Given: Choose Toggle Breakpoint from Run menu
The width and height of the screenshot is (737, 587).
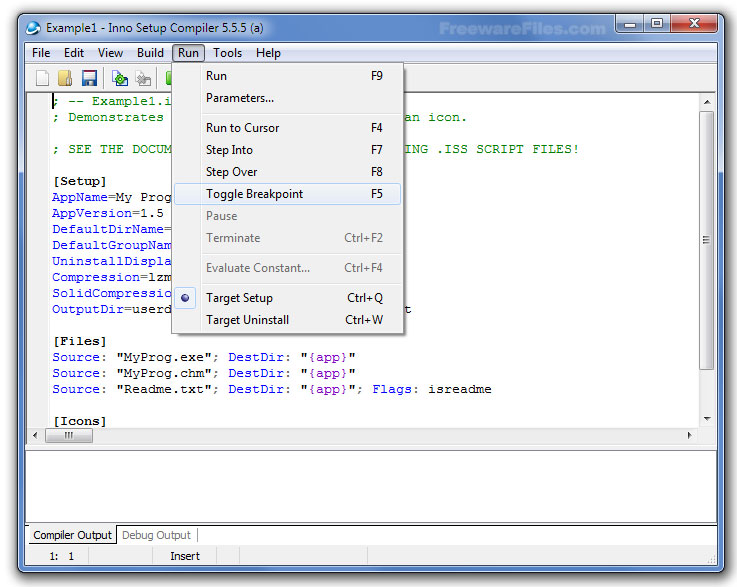Looking at the screenshot, I should (x=254, y=194).
